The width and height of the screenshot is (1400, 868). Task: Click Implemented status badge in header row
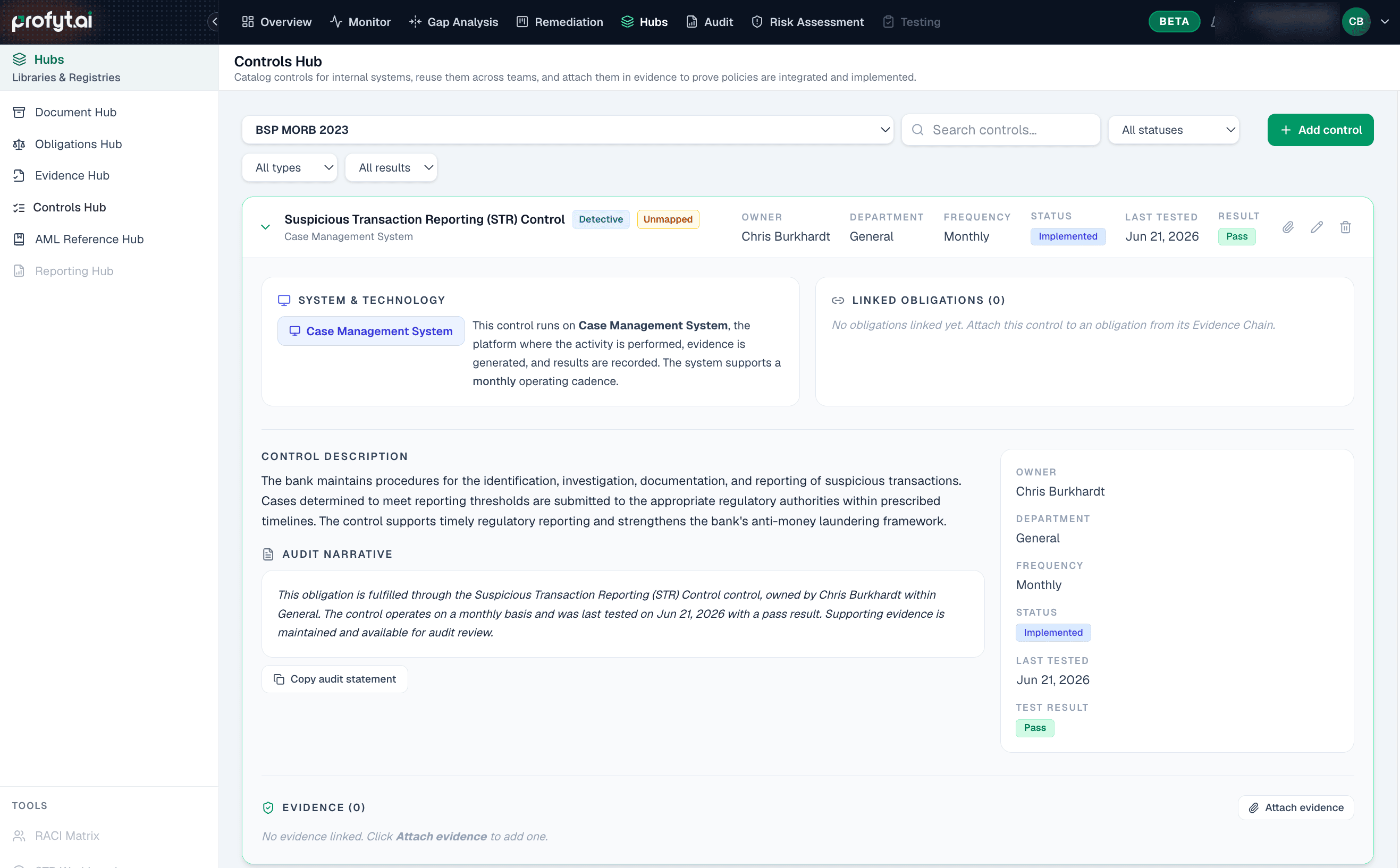1067,236
